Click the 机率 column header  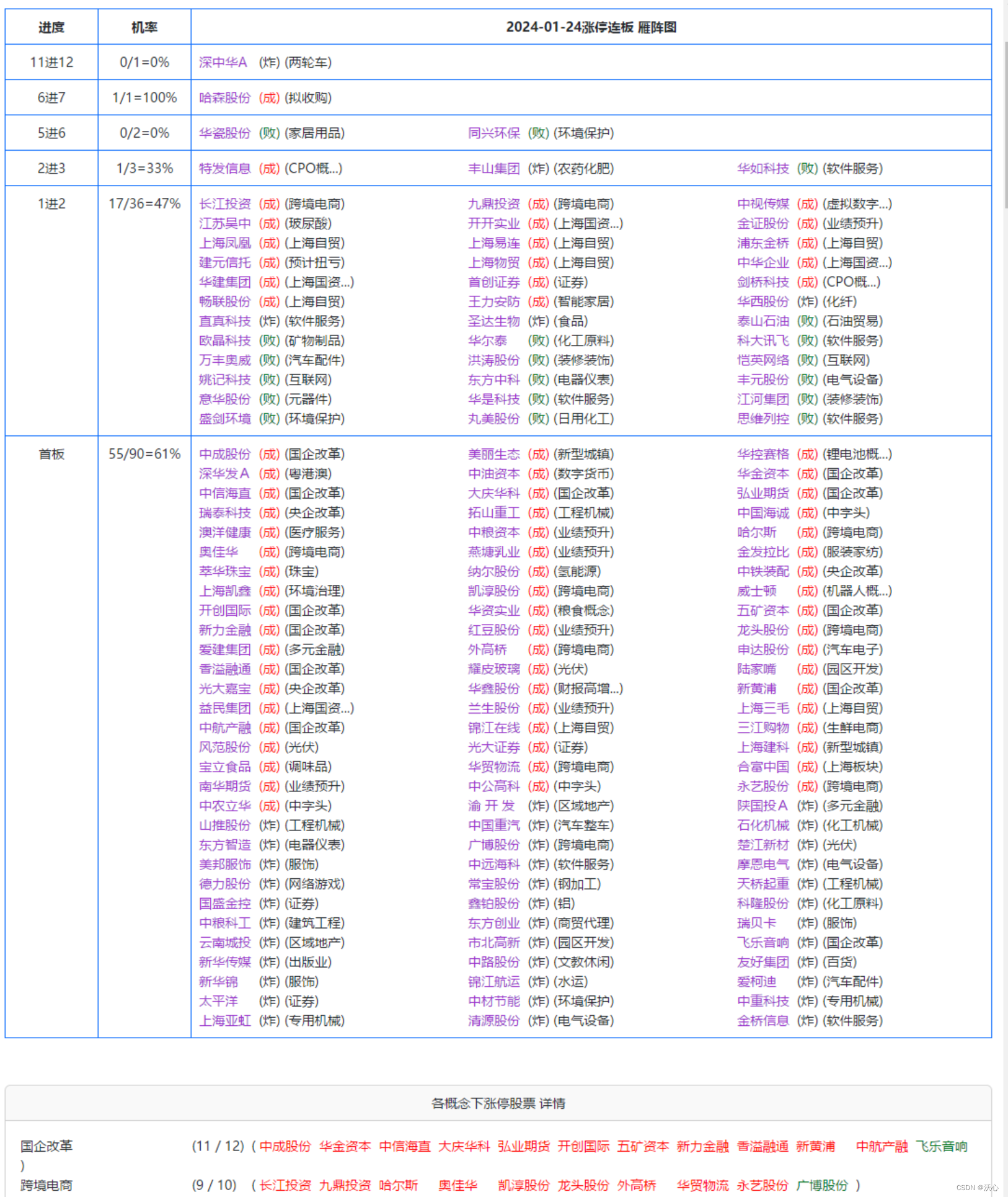click(x=144, y=27)
